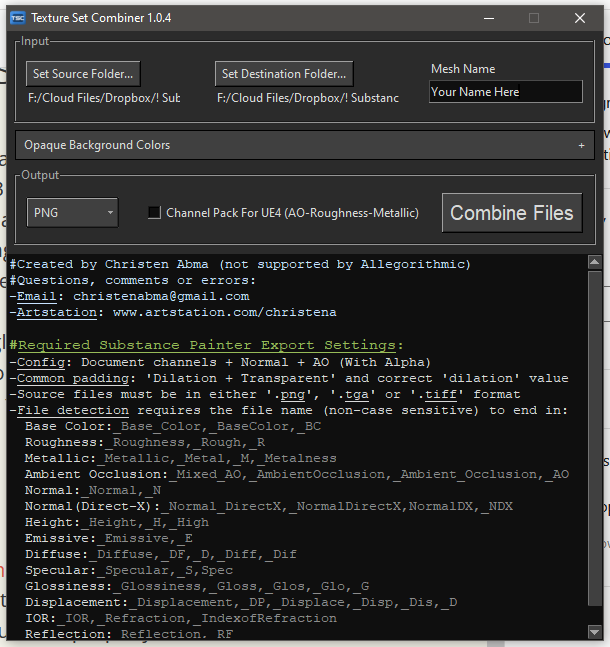
Task: Click the destination folder path text
Action: tap(307, 98)
